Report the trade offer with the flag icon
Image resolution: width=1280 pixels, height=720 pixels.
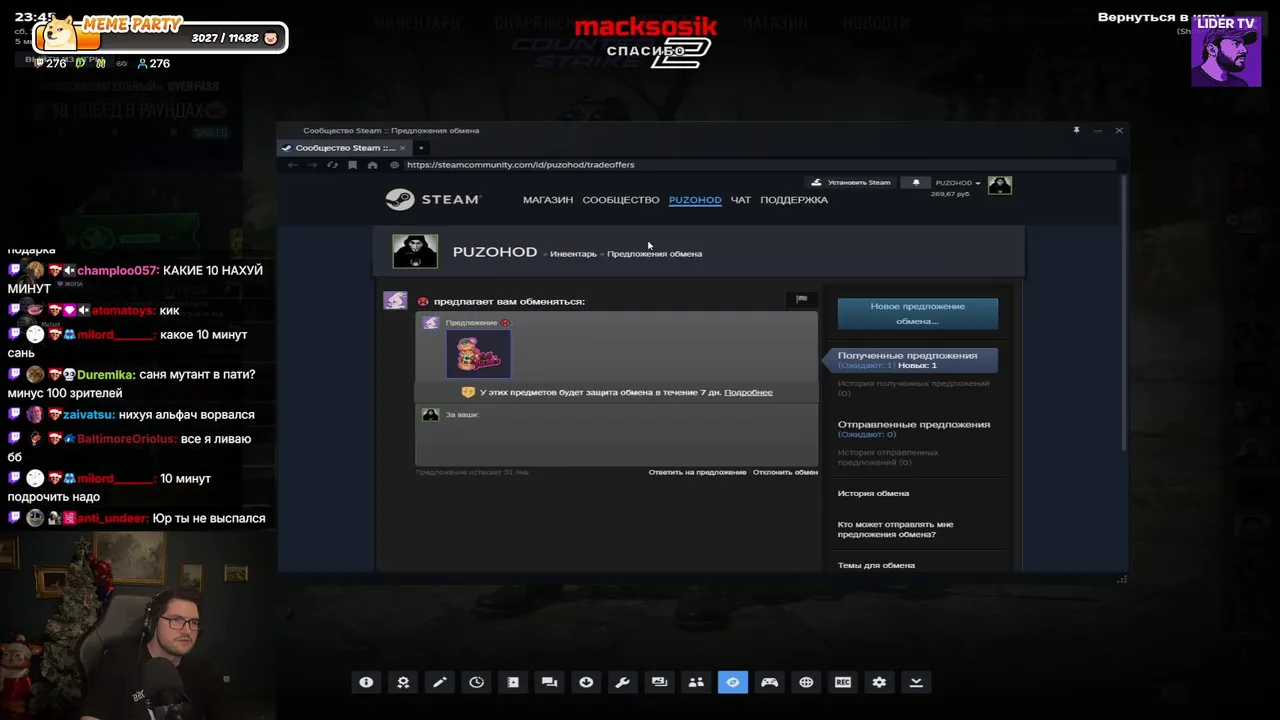point(801,299)
